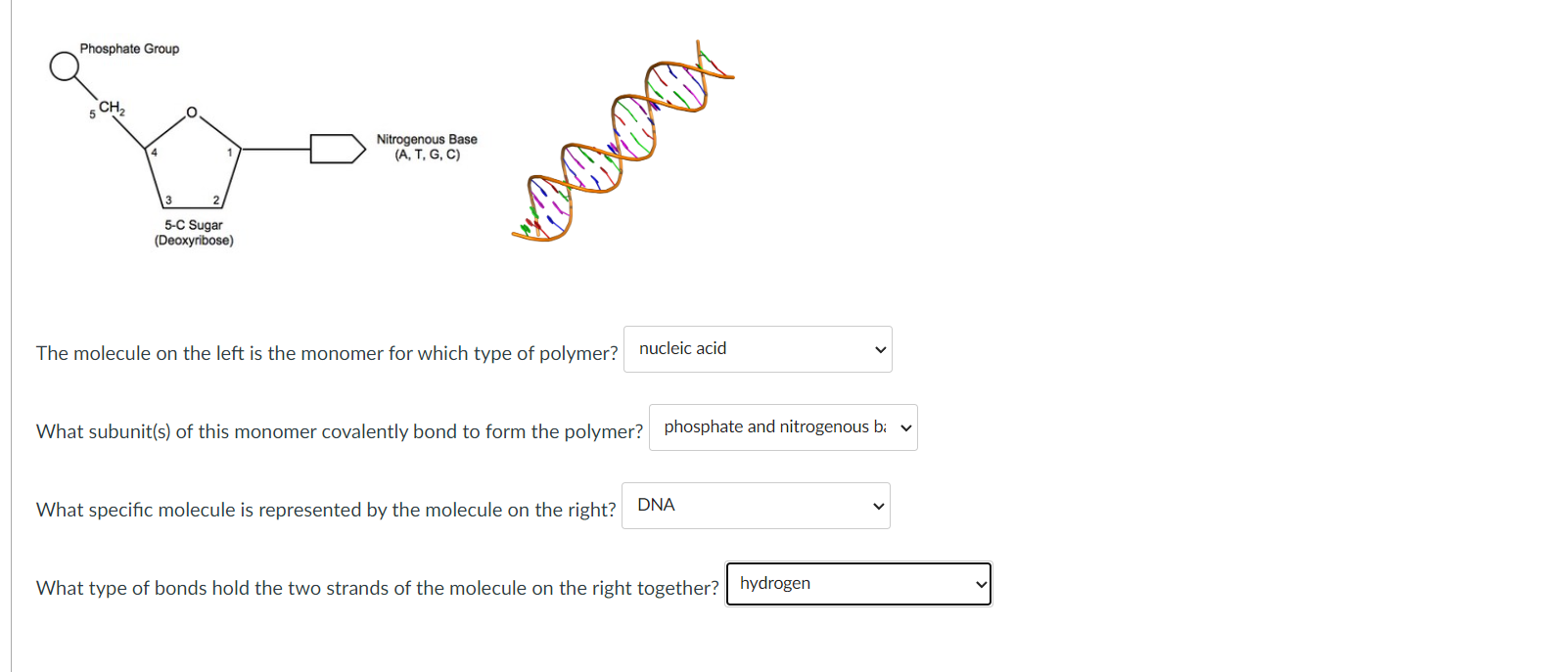
Task: Click the 5-C Sugar (Deoxyribose) caption
Action: pyautogui.click(x=193, y=233)
